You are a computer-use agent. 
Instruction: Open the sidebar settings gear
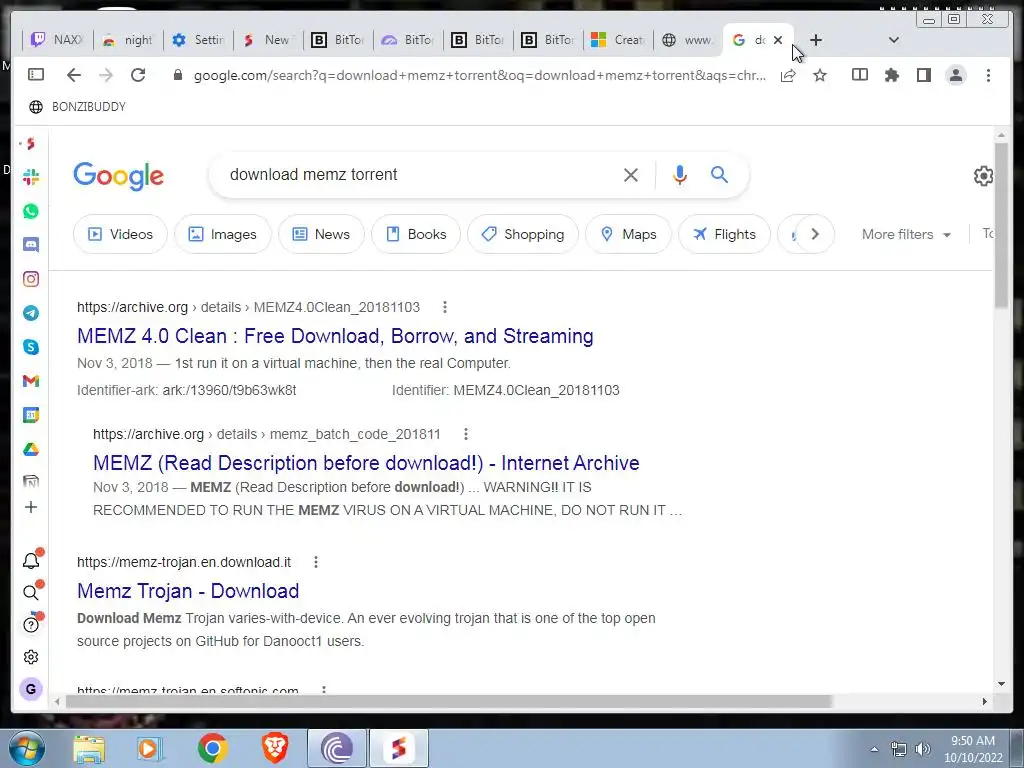(31, 657)
